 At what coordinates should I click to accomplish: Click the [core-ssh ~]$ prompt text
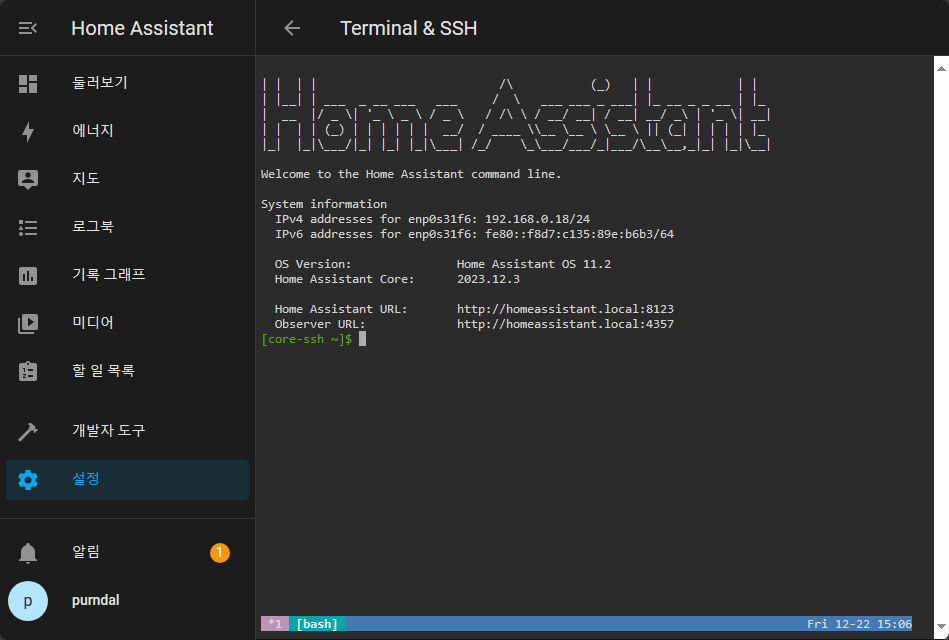[307, 339]
